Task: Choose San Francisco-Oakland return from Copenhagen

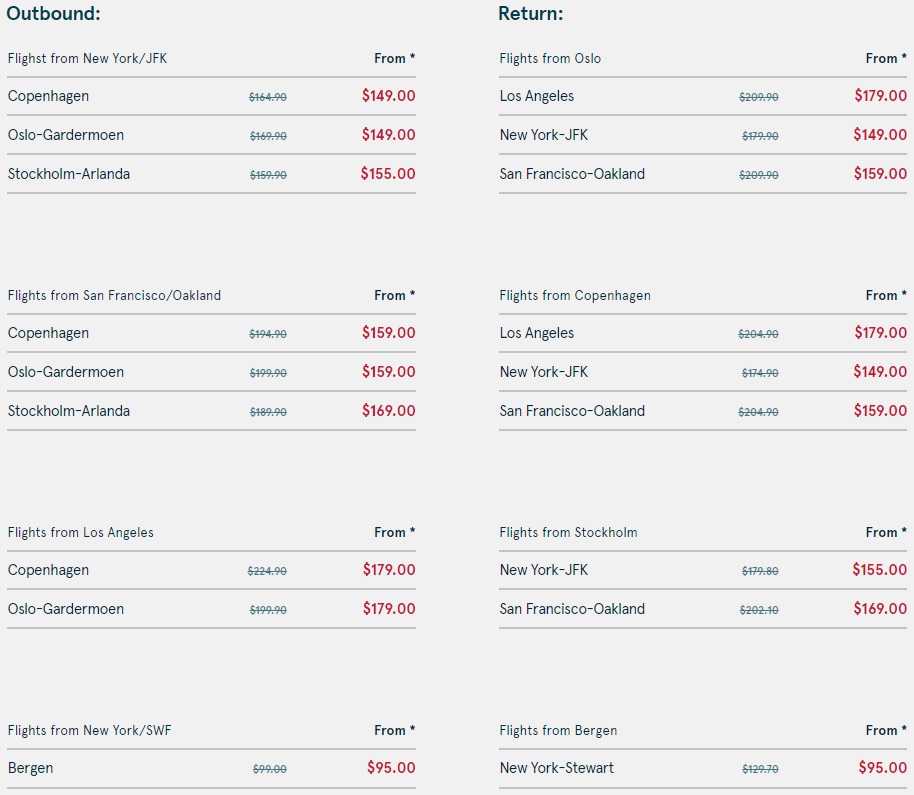Action: pos(572,411)
